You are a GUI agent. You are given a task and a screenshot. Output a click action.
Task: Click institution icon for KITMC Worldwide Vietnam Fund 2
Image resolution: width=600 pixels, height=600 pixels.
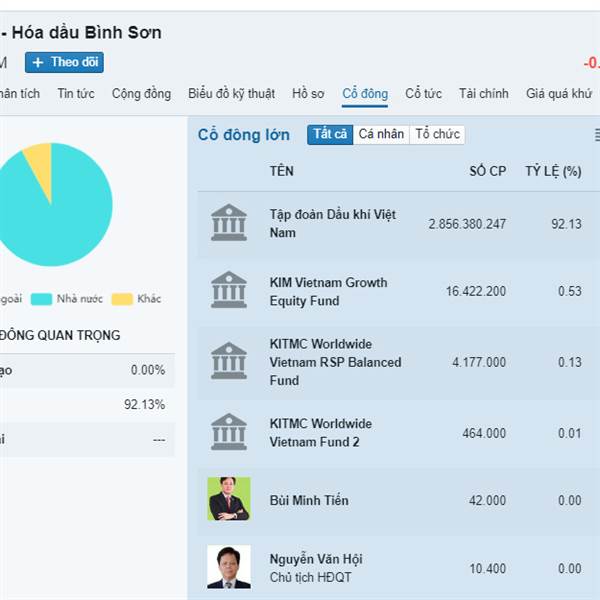[229, 432]
